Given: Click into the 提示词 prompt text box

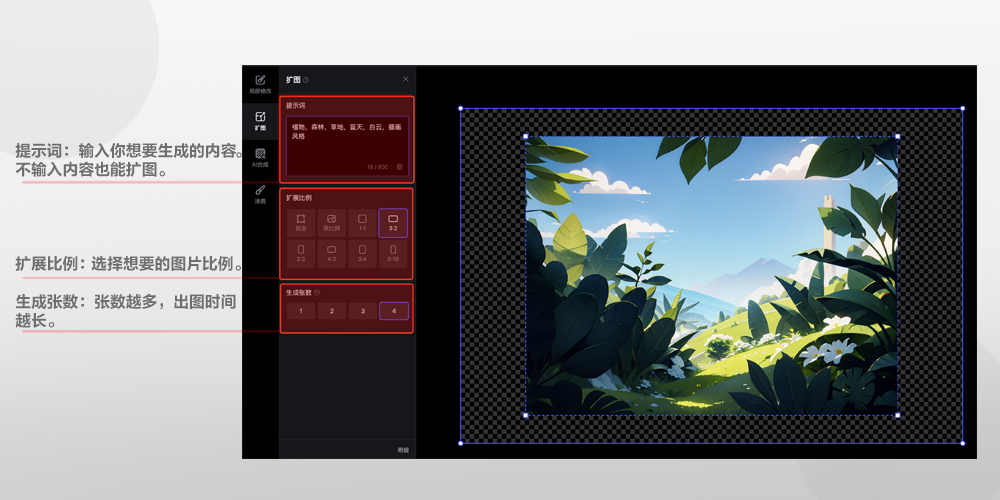Looking at the screenshot, I should coord(347,145).
